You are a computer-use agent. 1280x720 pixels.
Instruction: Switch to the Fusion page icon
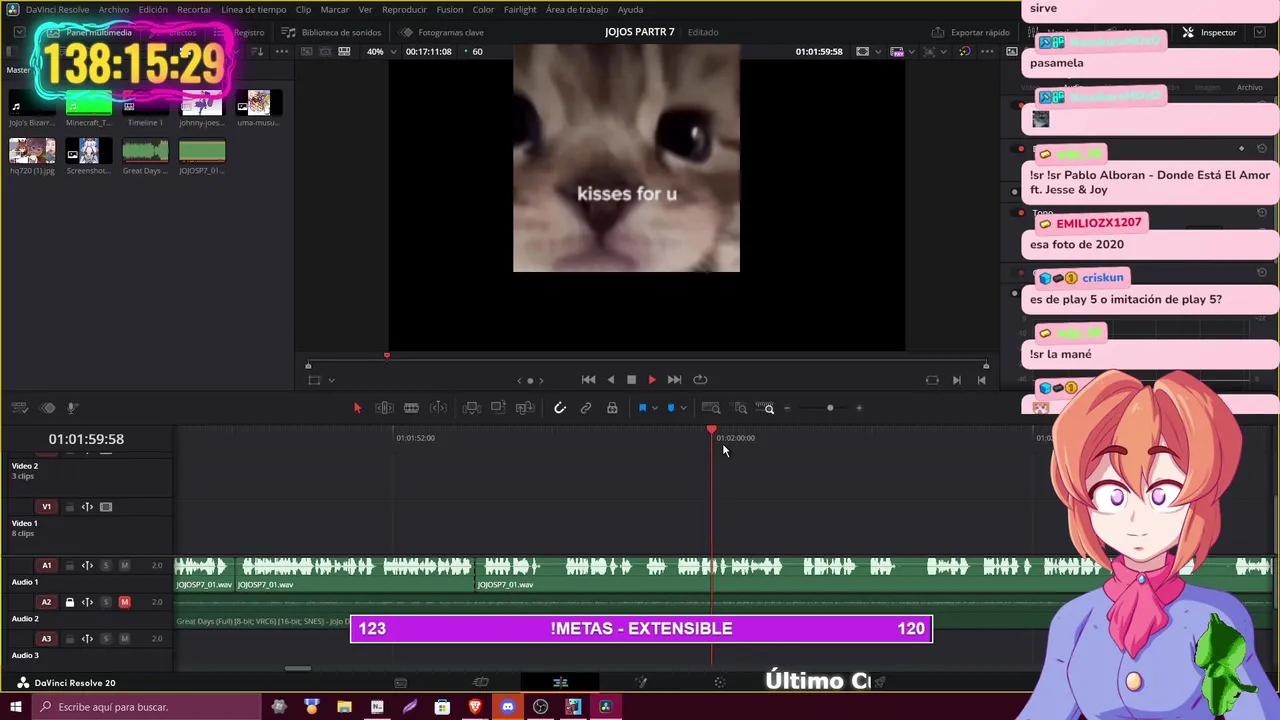click(641, 682)
